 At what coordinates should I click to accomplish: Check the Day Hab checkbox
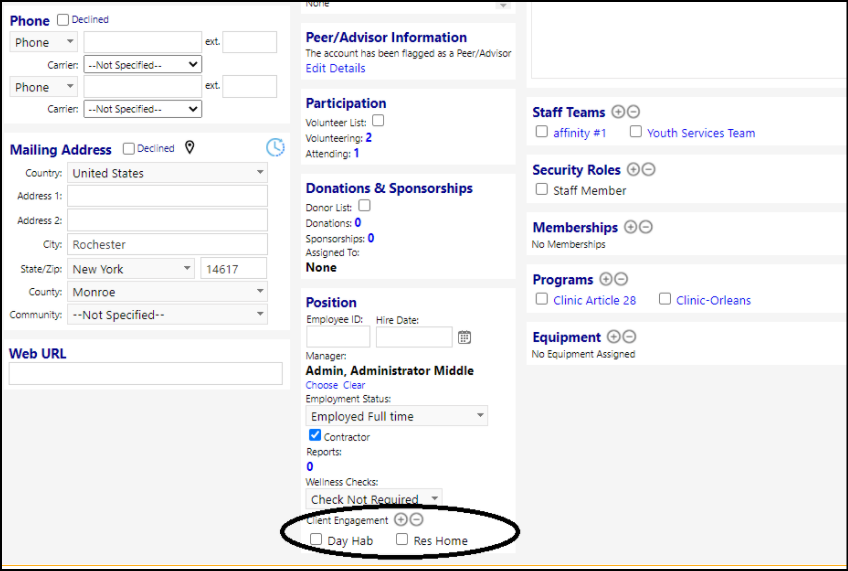click(316, 539)
